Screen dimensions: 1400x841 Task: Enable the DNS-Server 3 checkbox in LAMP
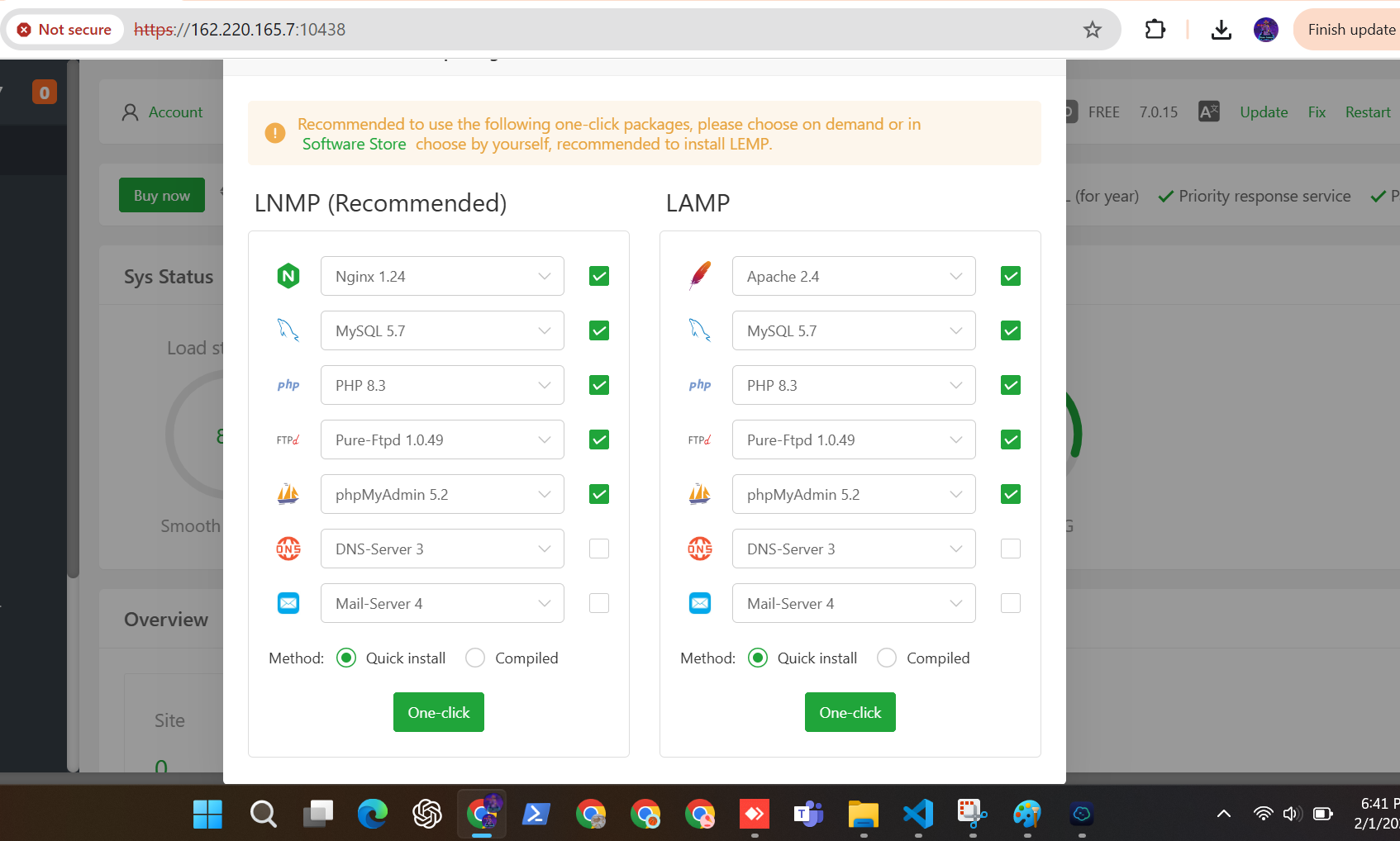coord(1010,549)
